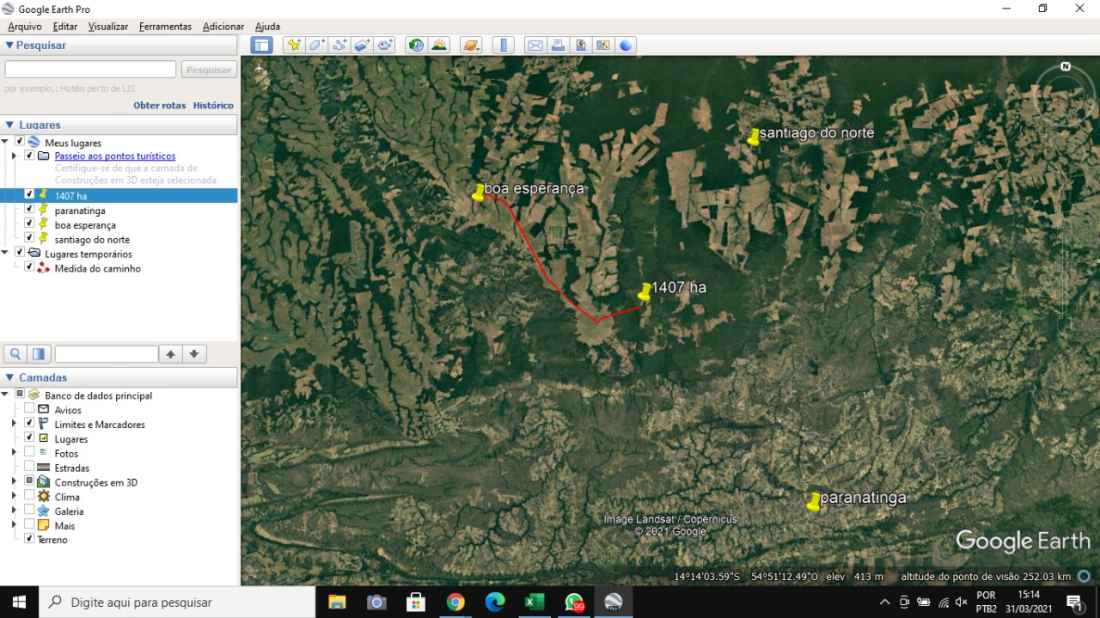This screenshot has height=618, width=1100.
Task: Disable the Terreno layer checkbox
Action: [x=29, y=538]
